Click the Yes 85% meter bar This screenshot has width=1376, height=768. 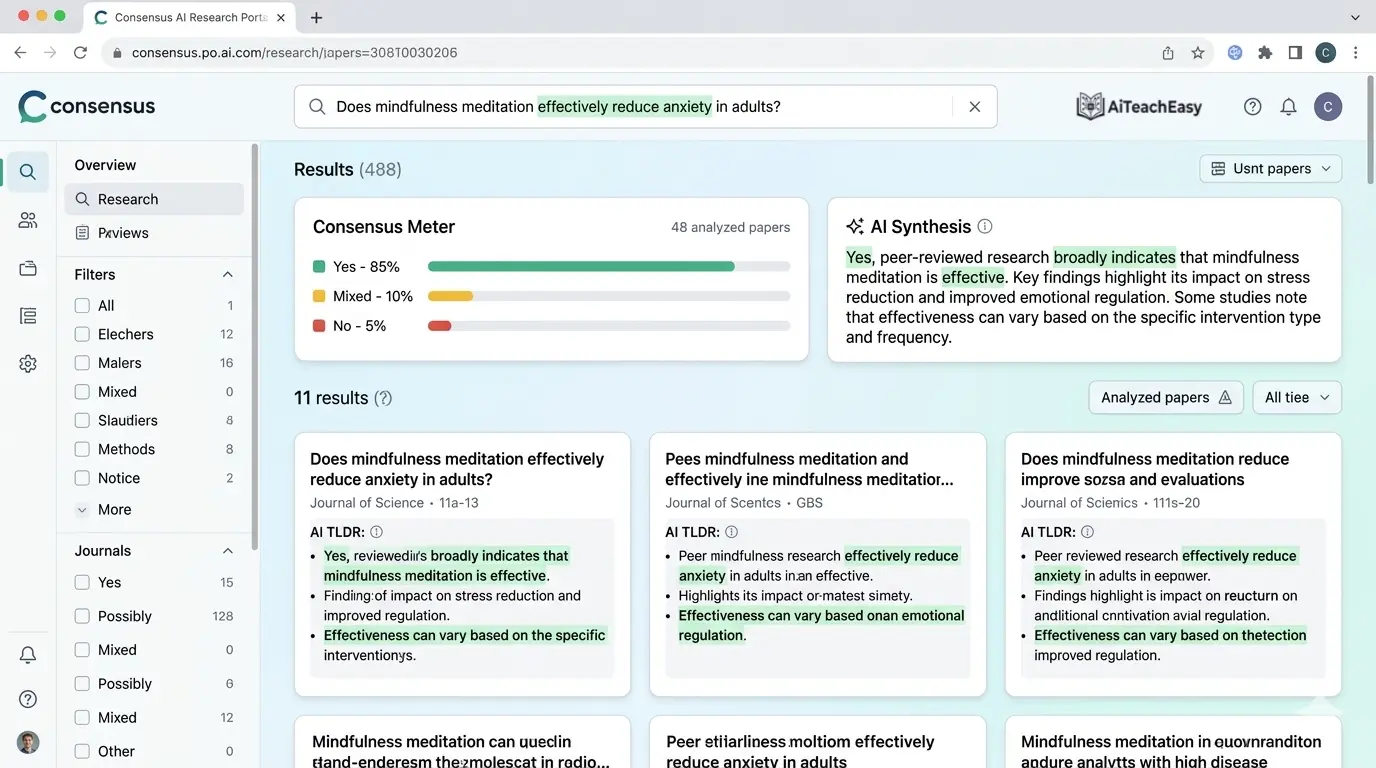(580, 266)
